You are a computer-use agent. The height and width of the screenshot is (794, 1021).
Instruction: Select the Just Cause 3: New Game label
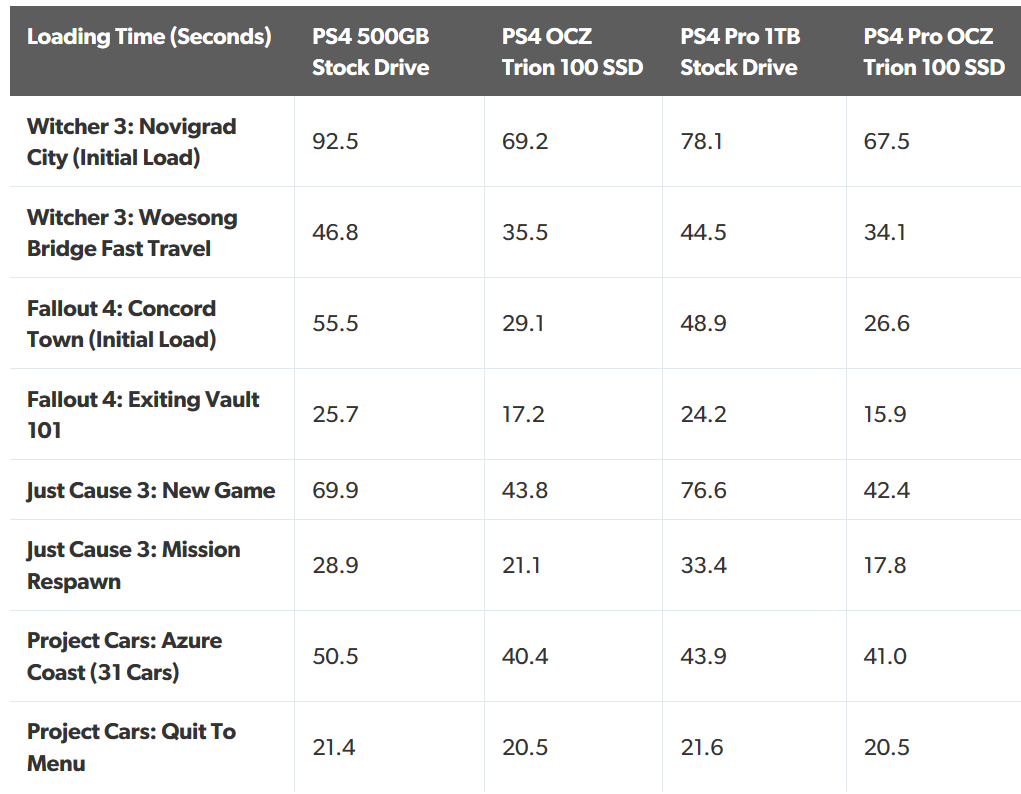151,490
